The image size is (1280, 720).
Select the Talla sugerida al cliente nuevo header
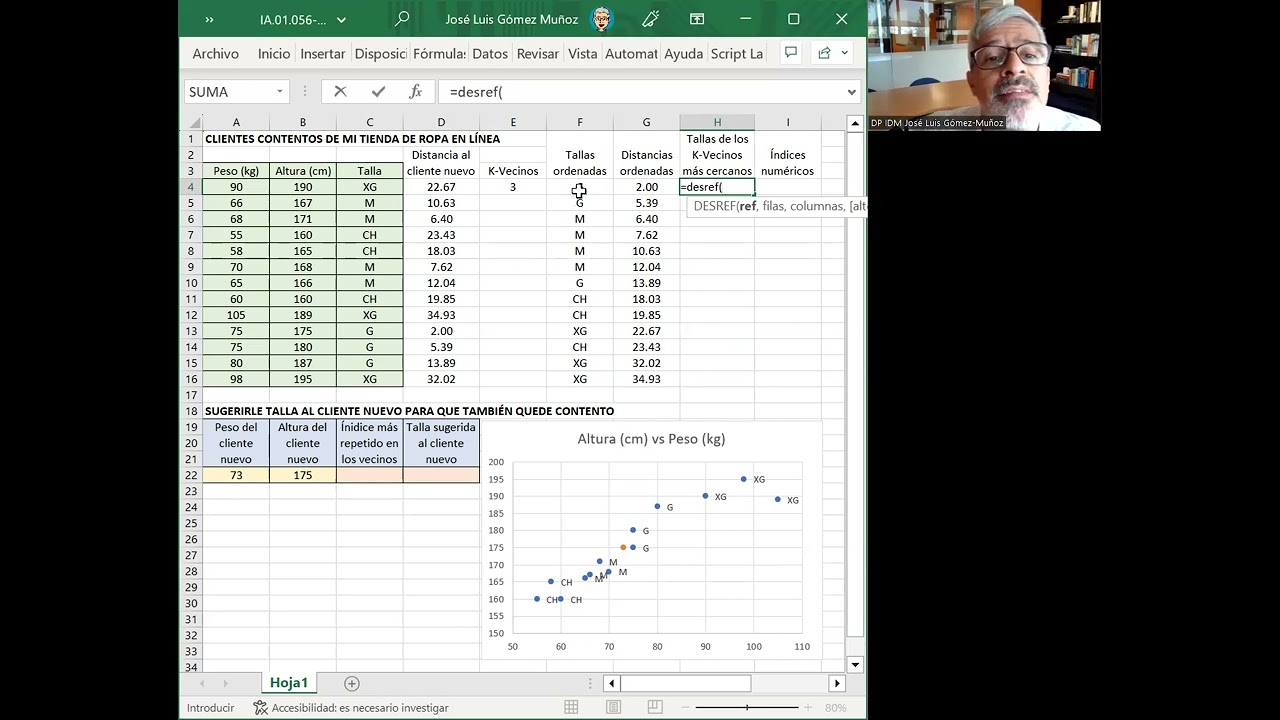[441, 443]
